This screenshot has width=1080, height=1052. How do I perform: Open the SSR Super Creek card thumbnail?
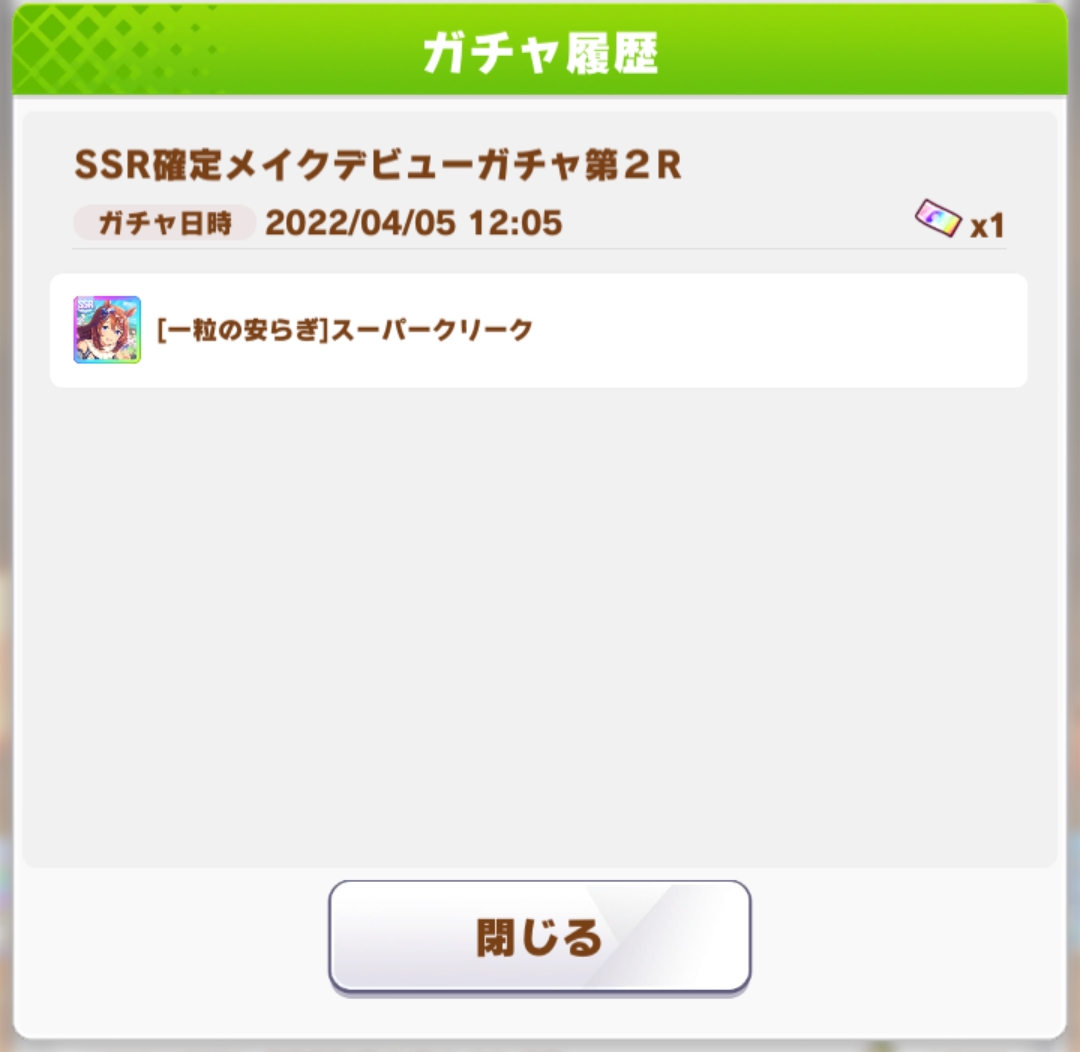click(107, 330)
